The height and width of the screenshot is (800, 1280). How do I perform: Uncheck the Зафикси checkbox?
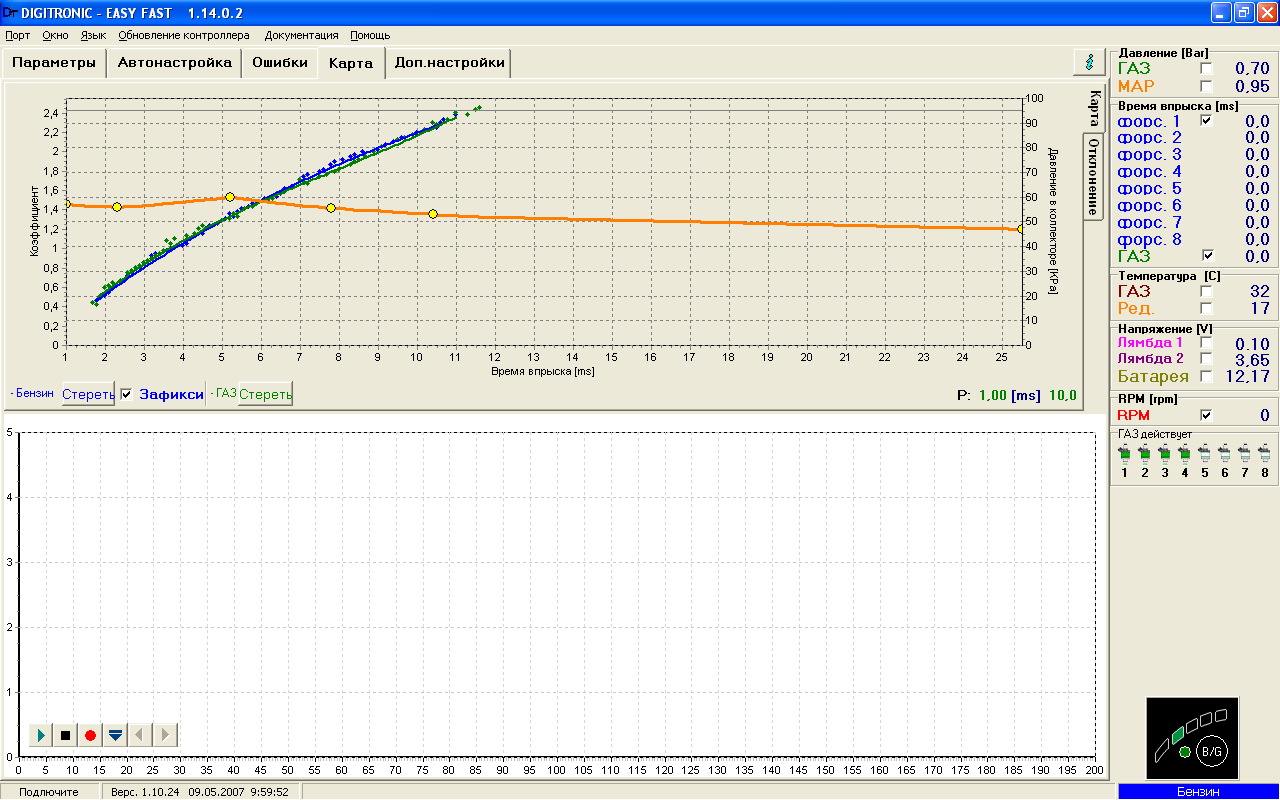tap(126, 394)
